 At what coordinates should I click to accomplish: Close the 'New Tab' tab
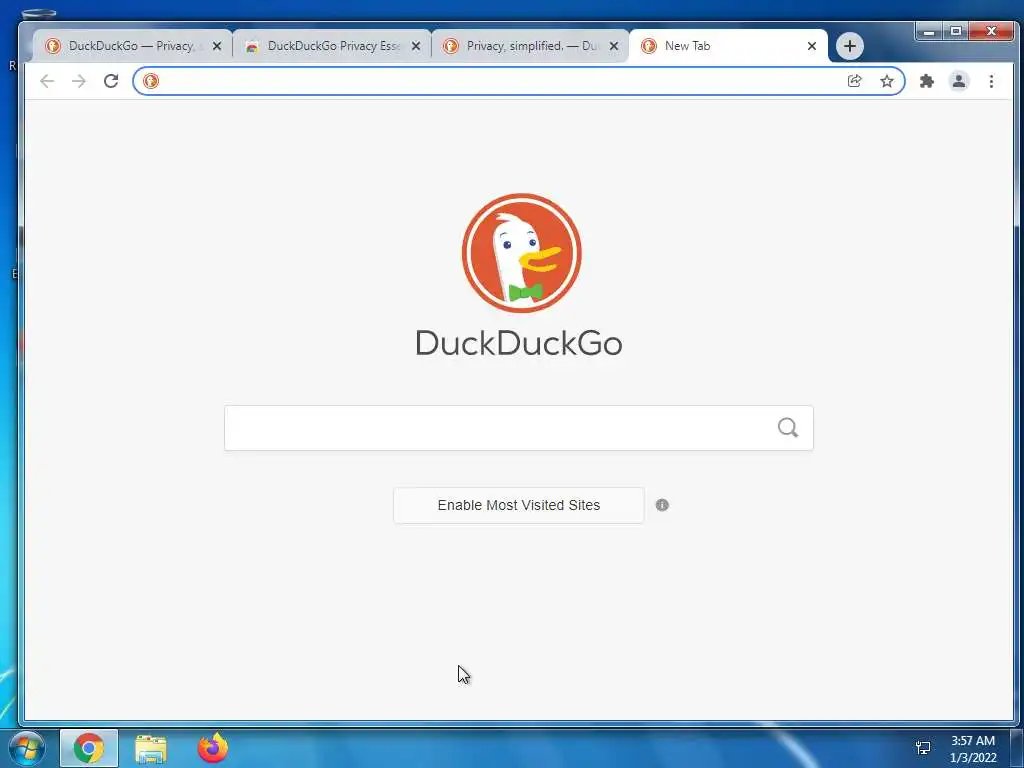coord(812,46)
